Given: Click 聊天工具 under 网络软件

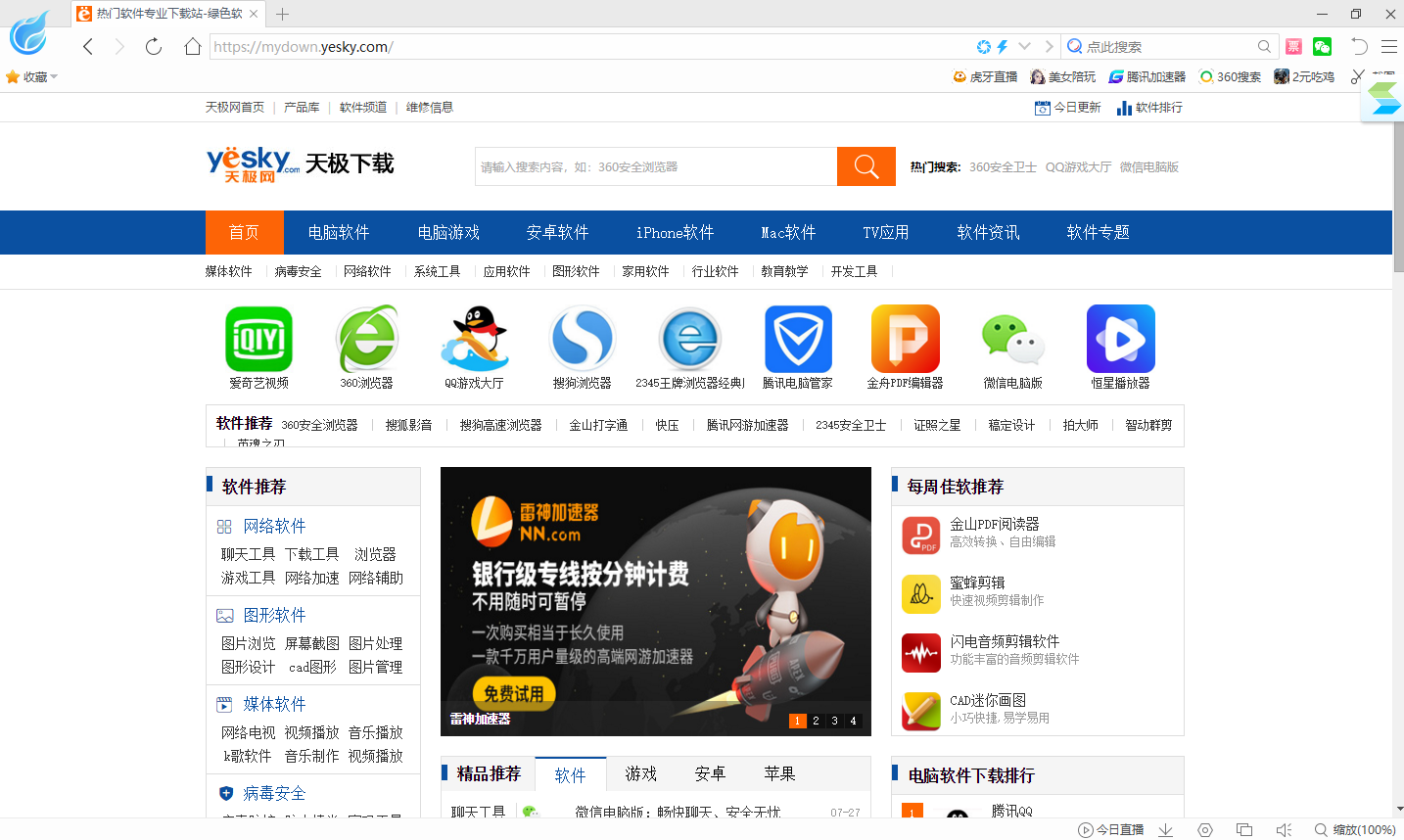Looking at the screenshot, I should [249, 554].
